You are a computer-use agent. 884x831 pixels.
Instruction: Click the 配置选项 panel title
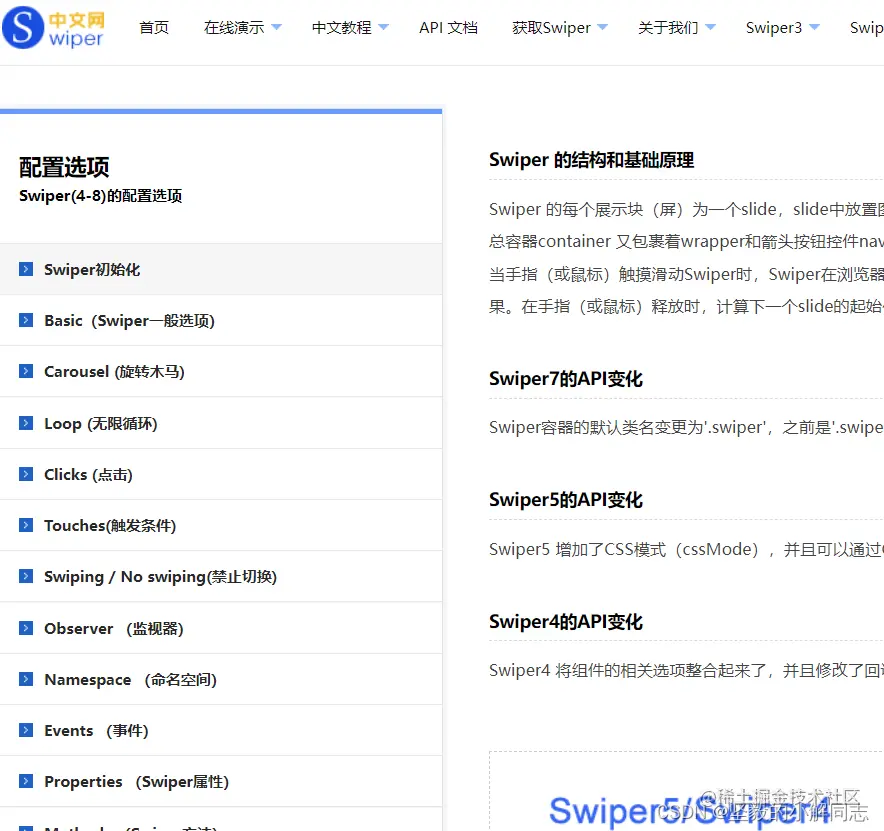tap(64, 167)
